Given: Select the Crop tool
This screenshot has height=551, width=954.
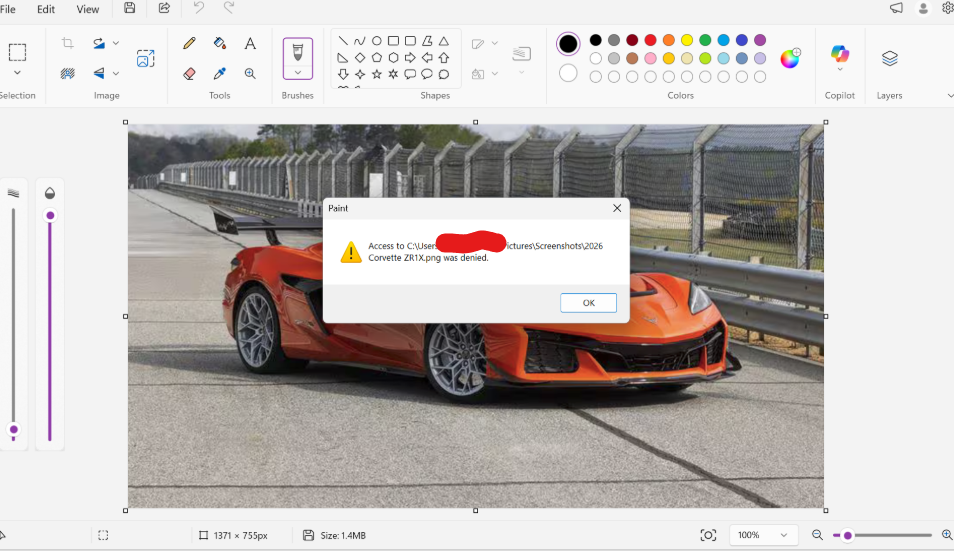Looking at the screenshot, I should [68, 43].
